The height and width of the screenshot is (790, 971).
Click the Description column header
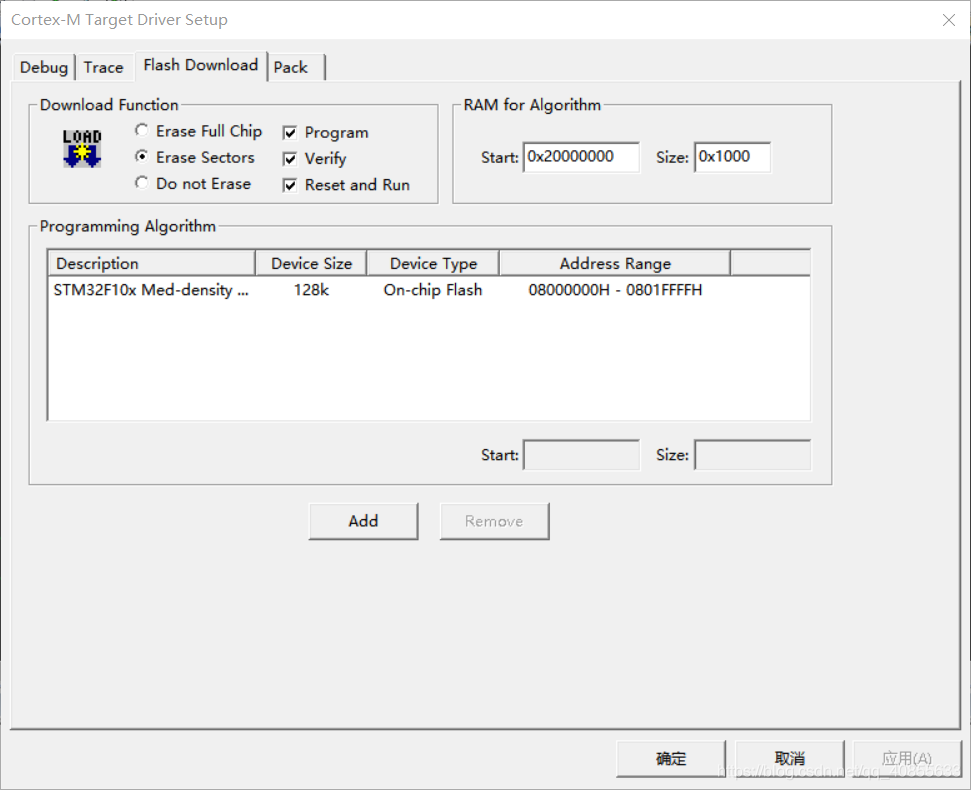(x=152, y=263)
